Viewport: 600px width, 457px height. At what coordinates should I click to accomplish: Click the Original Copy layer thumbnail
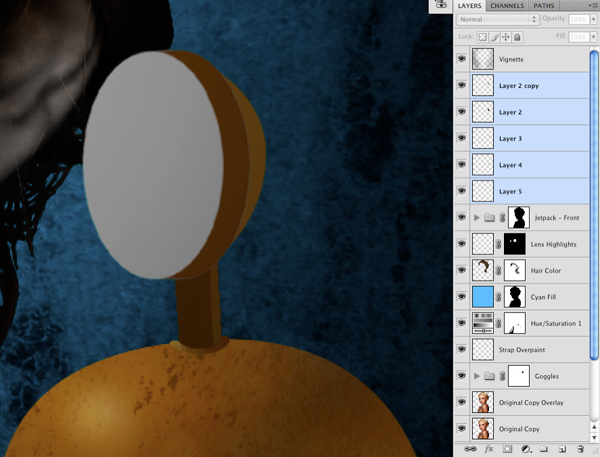point(483,429)
